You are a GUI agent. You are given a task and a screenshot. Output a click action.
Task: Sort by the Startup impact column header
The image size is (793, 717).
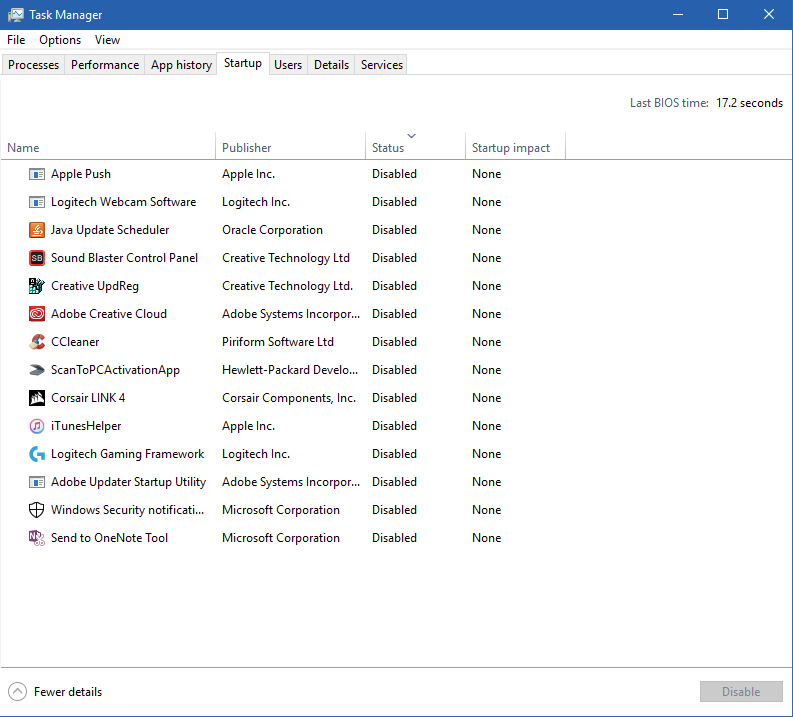pos(515,148)
